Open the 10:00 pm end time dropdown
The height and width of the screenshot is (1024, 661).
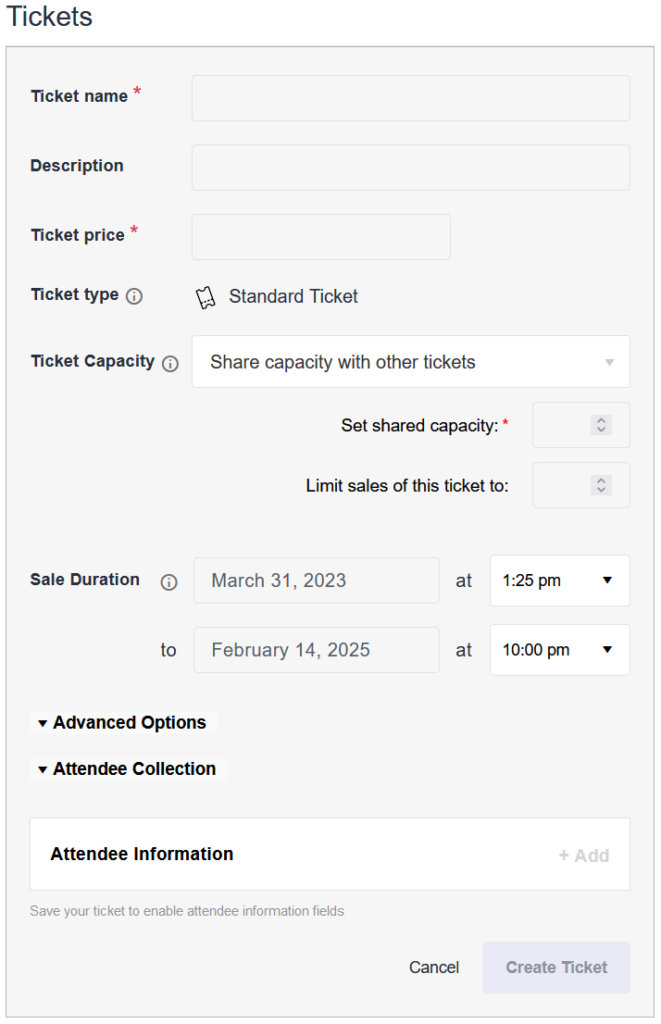pyautogui.click(x=559, y=650)
